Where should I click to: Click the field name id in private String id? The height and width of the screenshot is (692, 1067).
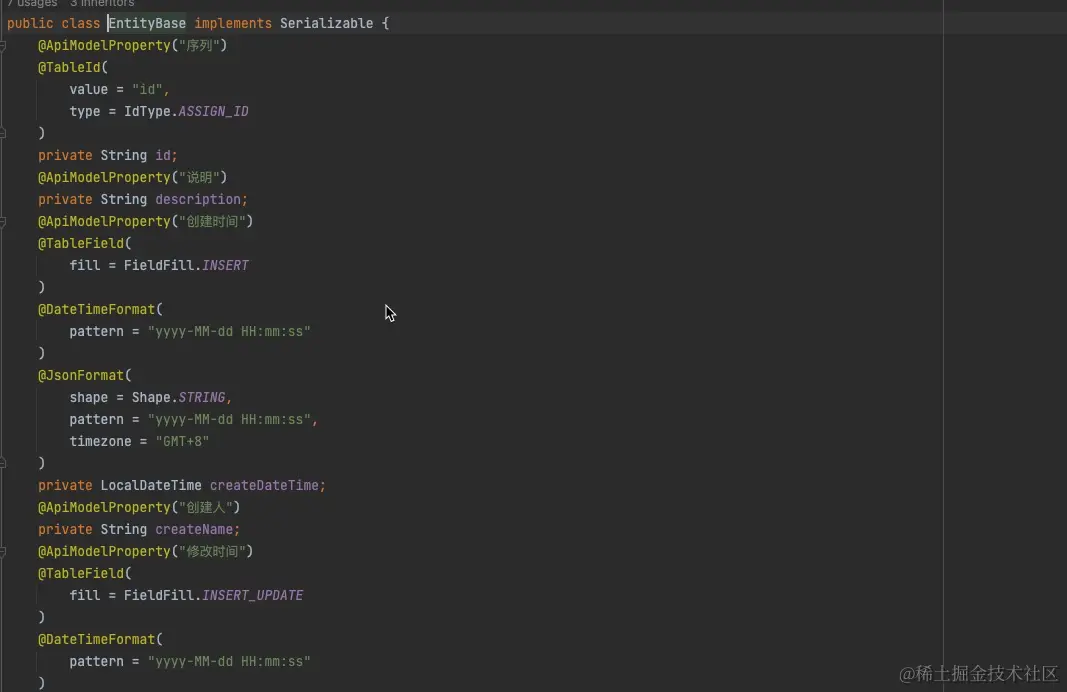pyautogui.click(x=163, y=155)
